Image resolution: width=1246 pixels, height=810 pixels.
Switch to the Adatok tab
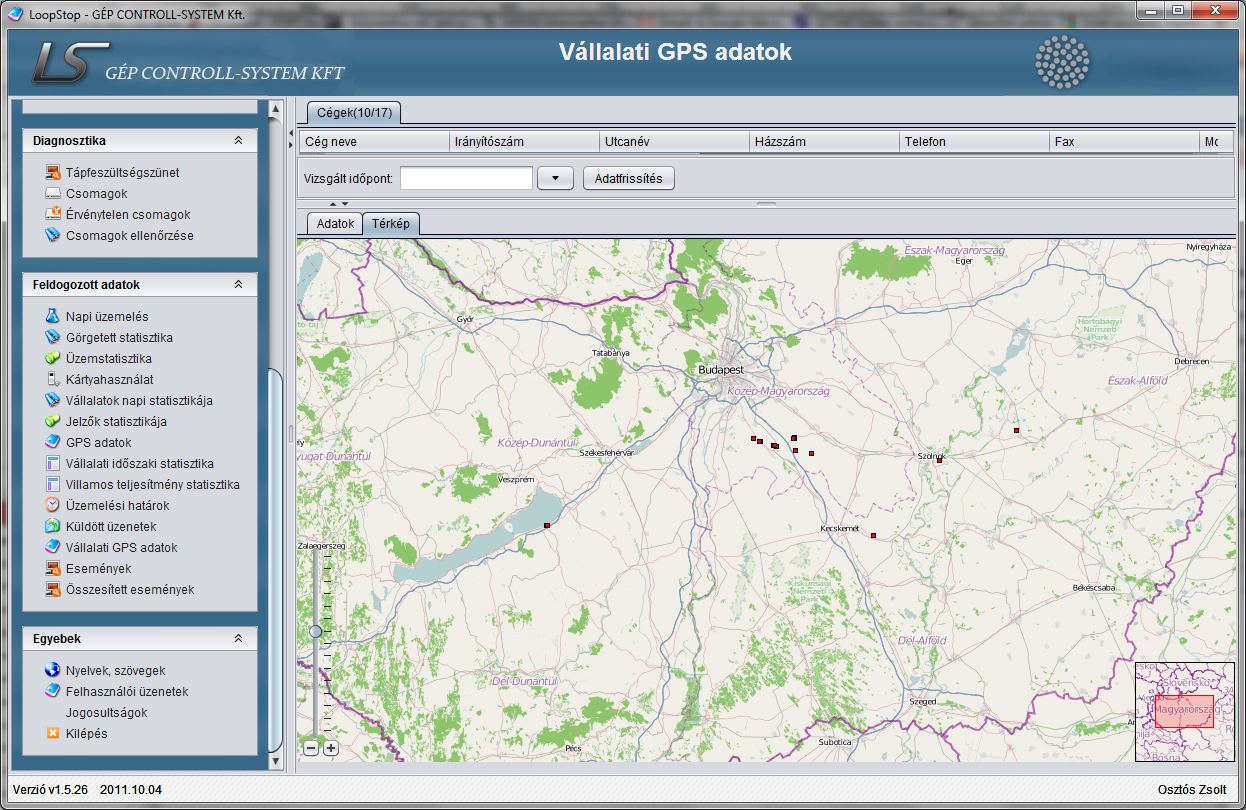pos(335,224)
